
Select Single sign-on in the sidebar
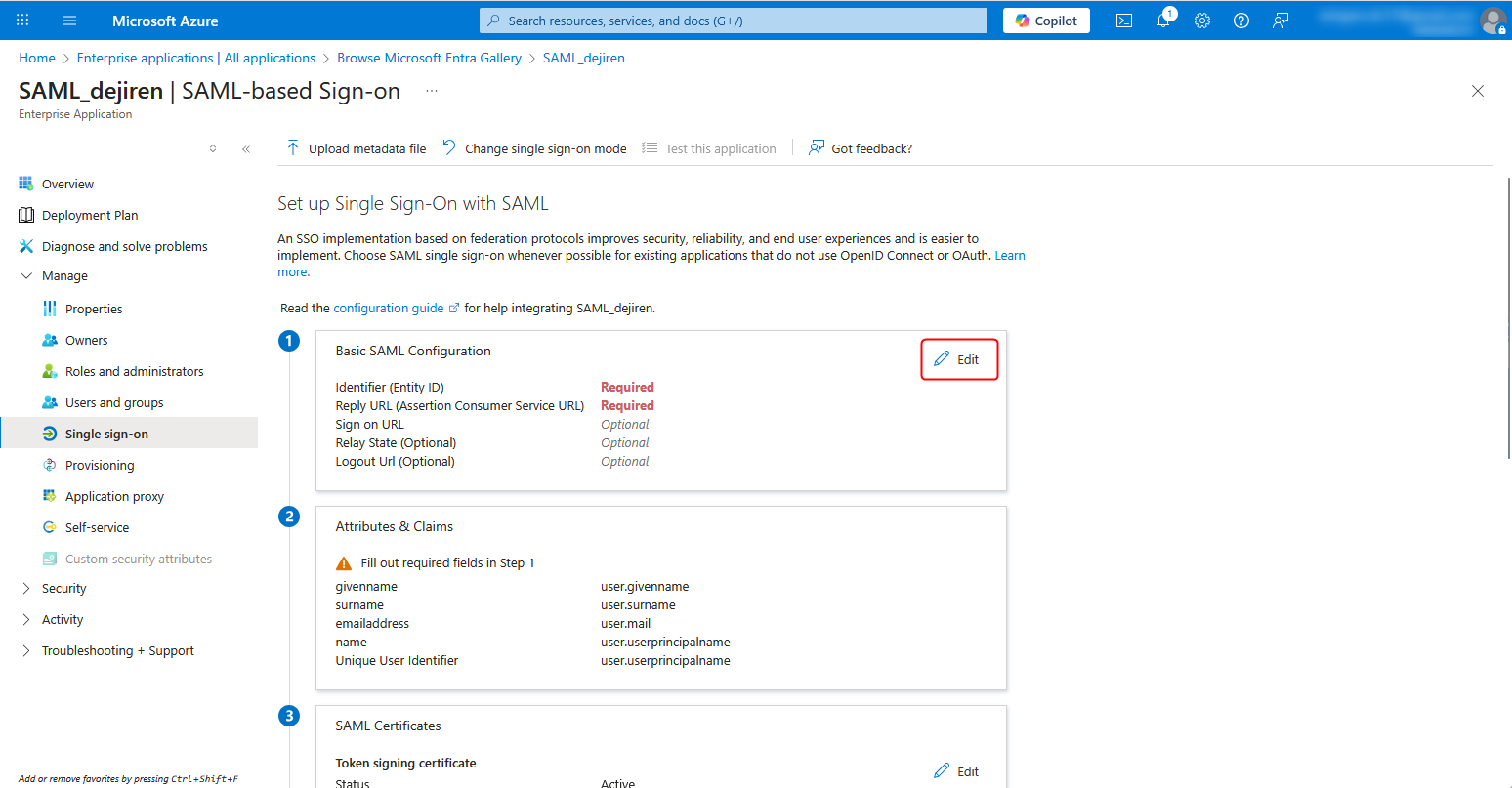click(x=129, y=434)
